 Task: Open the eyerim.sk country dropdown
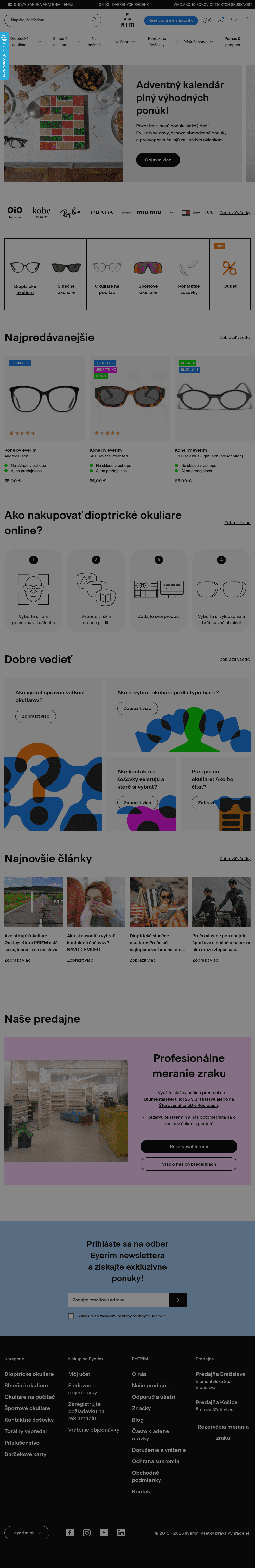[27, 1532]
